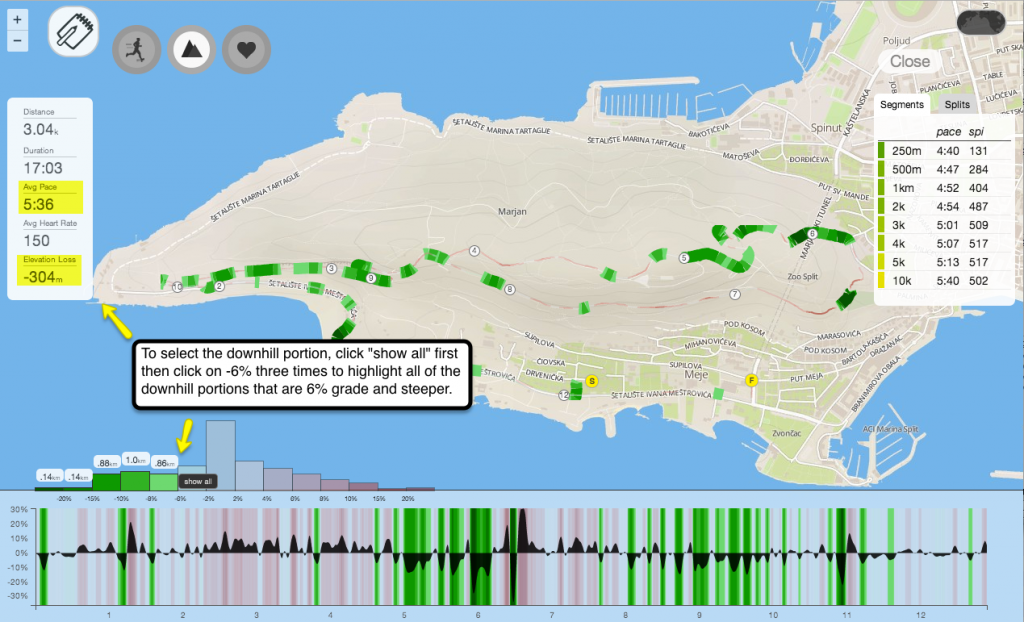1024x622 pixels.
Task: Select the 1km segment row
Action: click(x=944, y=188)
